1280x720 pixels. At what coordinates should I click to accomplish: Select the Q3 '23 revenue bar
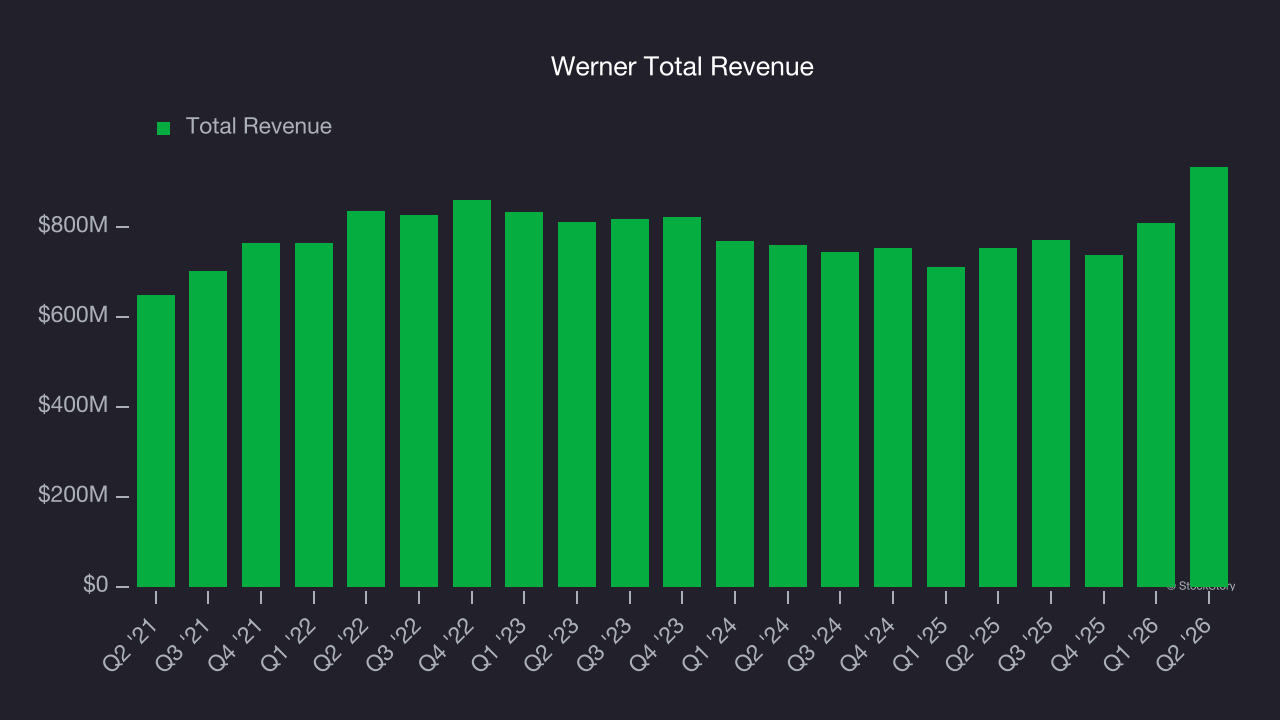click(630, 403)
